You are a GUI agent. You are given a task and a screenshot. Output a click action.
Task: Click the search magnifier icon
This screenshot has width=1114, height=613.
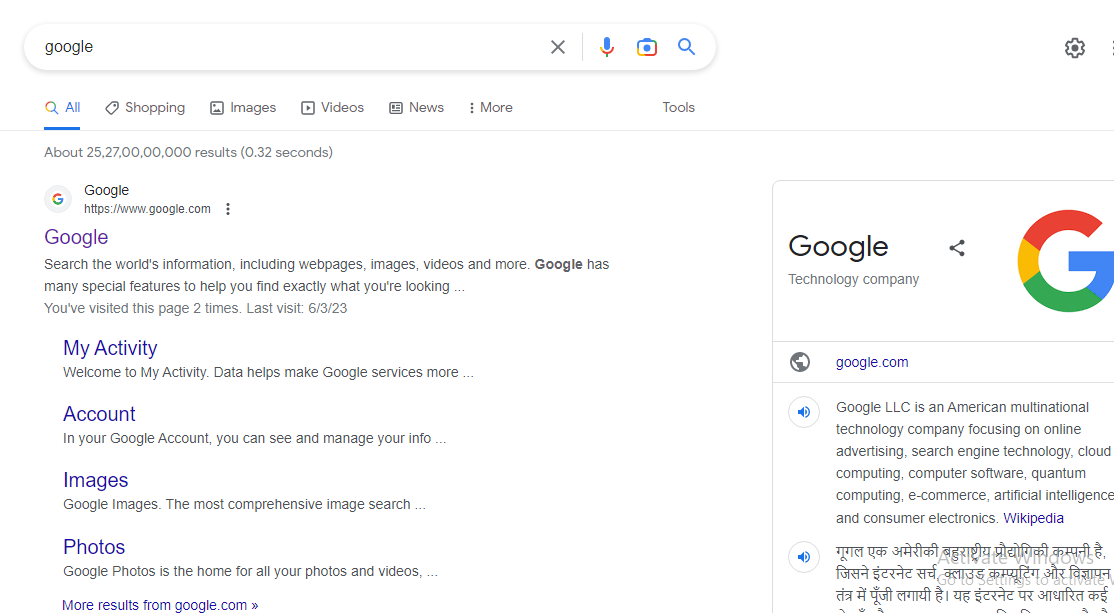(686, 46)
